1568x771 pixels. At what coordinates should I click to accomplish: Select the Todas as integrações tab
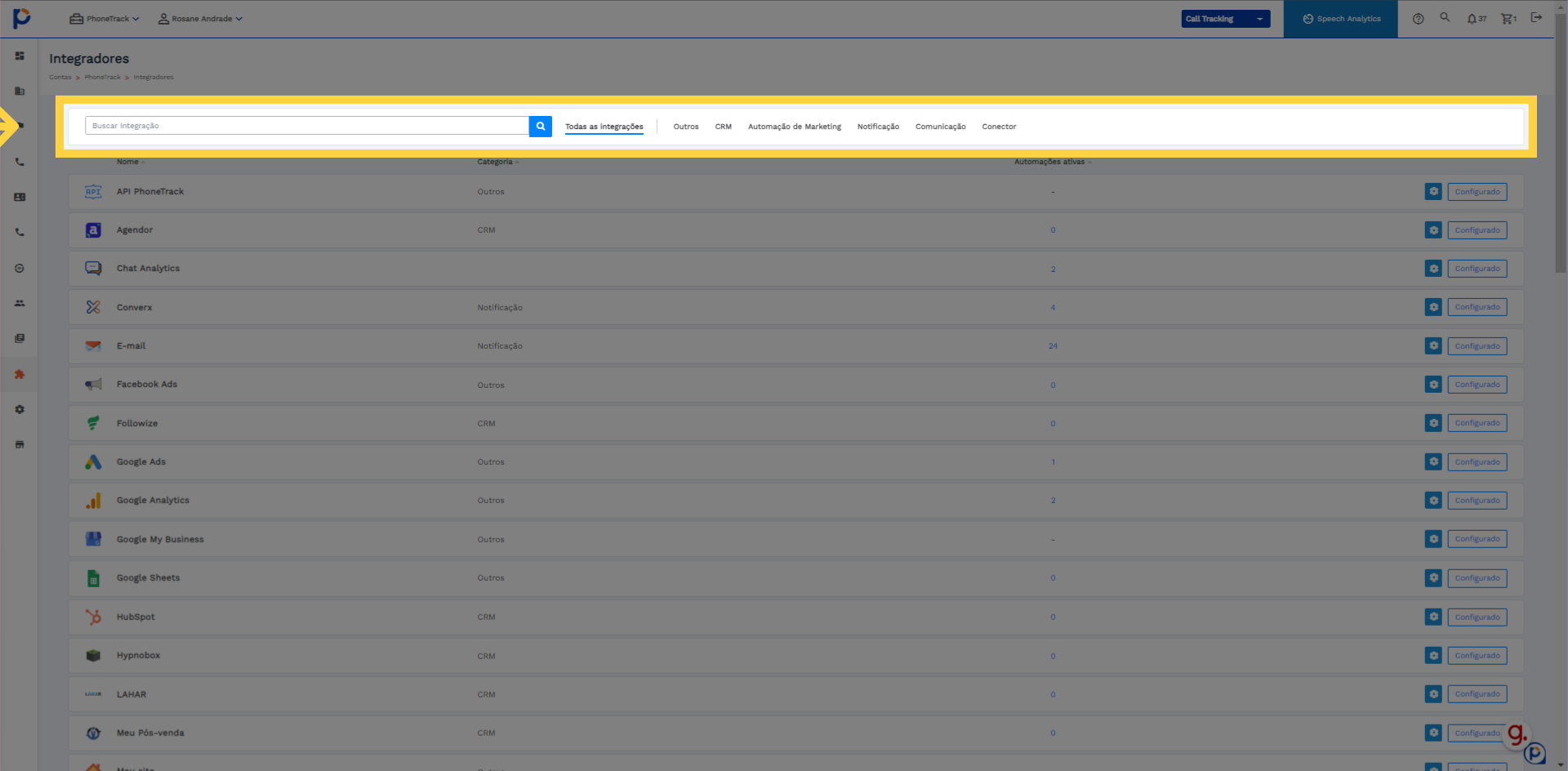click(x=604, y=127)
